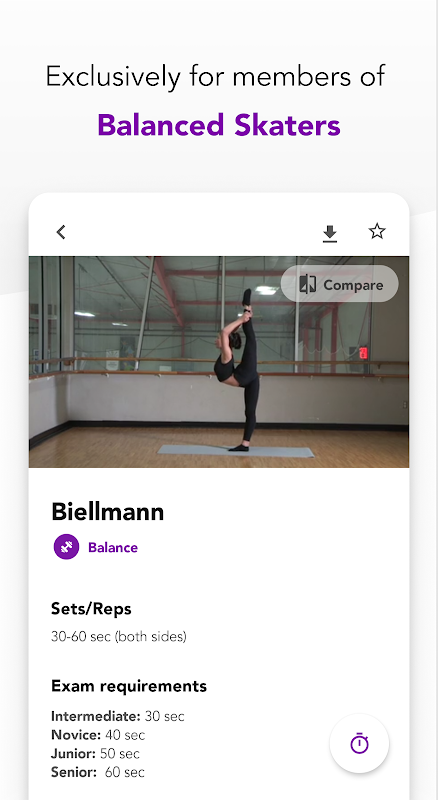Click the Sets/Reps heading
This screenshot has height=800, width=438.
91,609
